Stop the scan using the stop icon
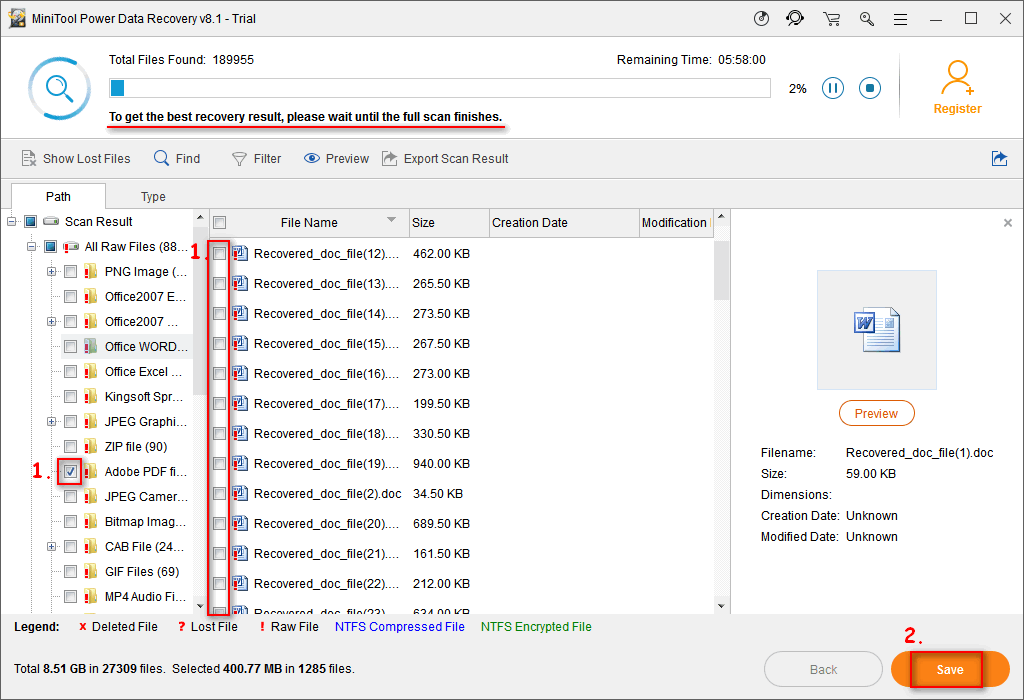The height and width of the screenshot is (700, 1024). tap(869, 88)
